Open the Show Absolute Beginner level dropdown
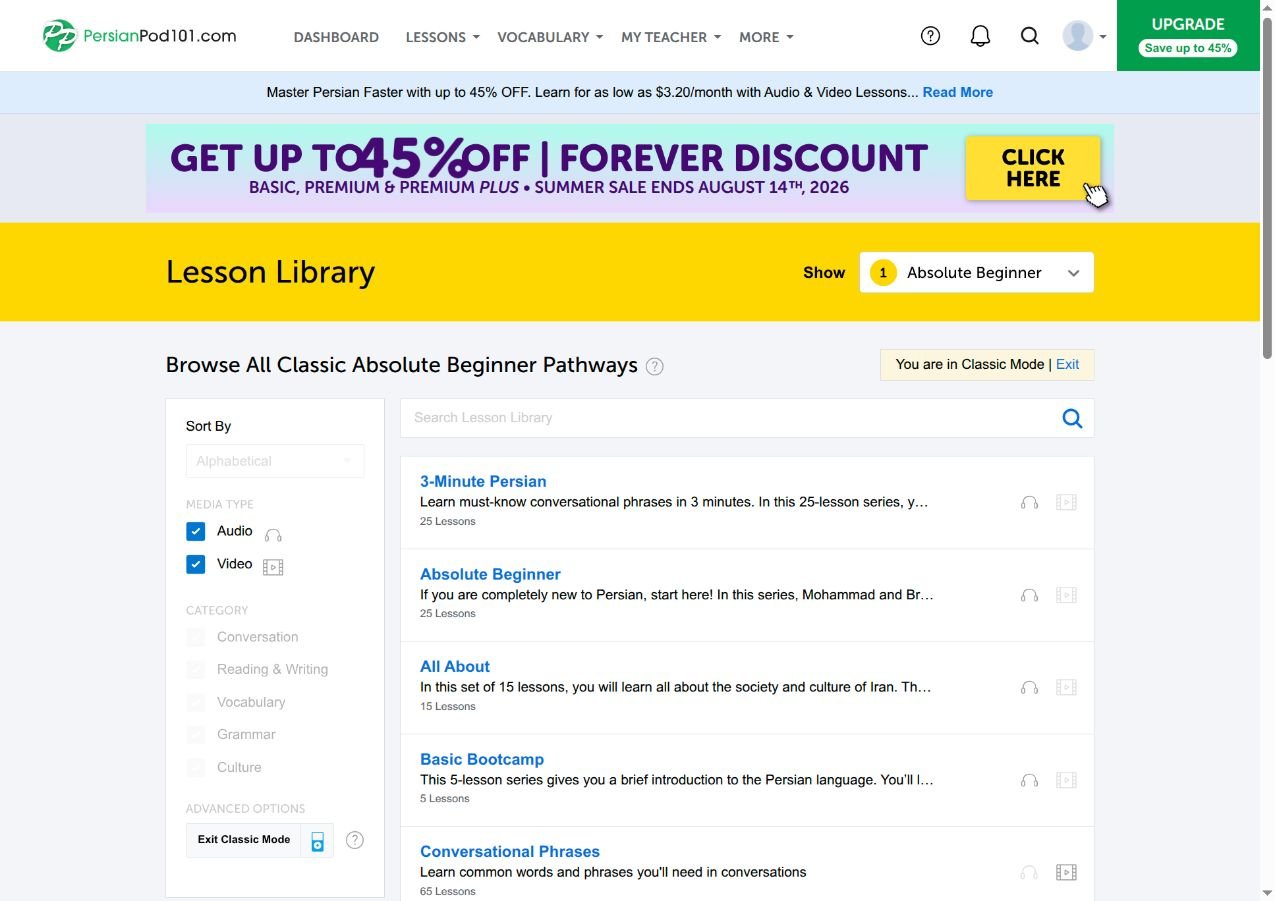The height and width of the screenshot is (901, 1275). point(976,273)
